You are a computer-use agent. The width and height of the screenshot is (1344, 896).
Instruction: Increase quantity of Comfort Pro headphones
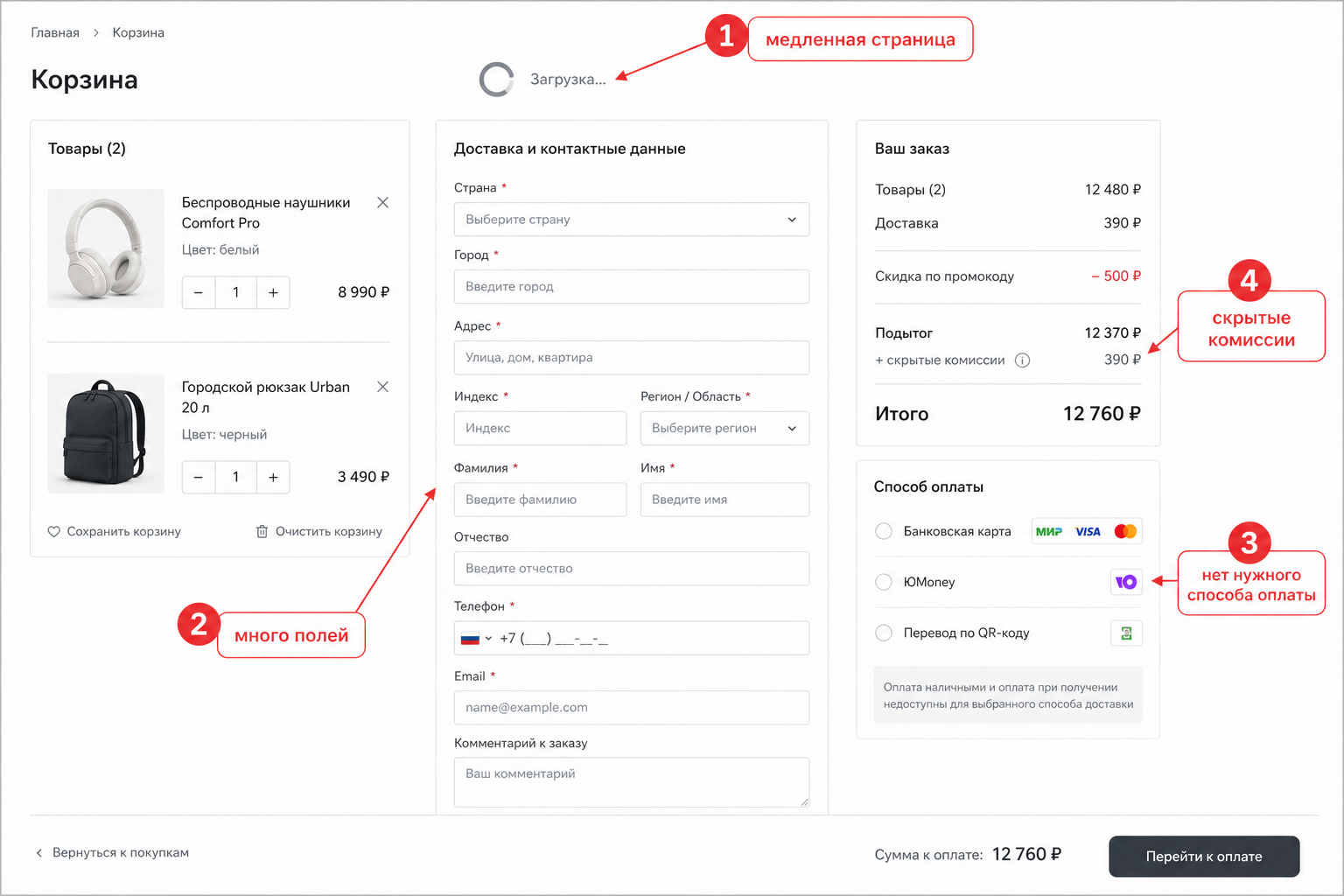point(273,292)
